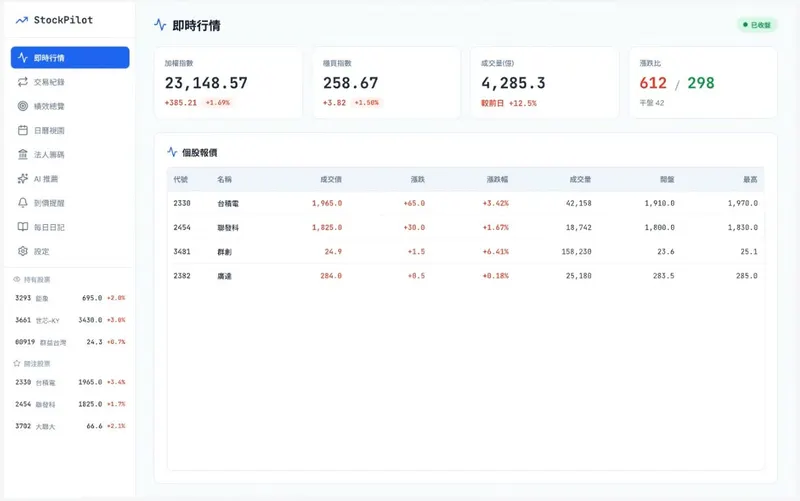Viewport: 800px width, 501px height.
Task: Open AI 推薦 via its sparkle icon
Action: click(x=22, y=179)
